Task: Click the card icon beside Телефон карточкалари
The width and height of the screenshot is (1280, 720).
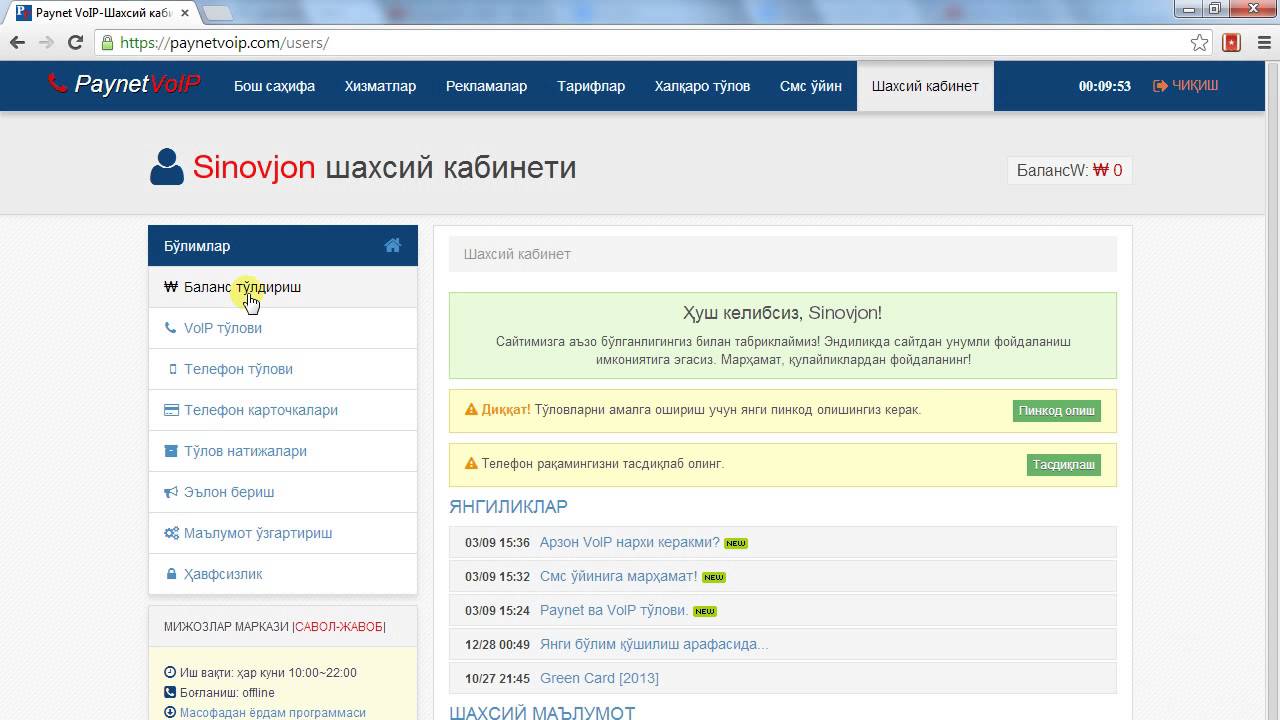Action: 171,410
